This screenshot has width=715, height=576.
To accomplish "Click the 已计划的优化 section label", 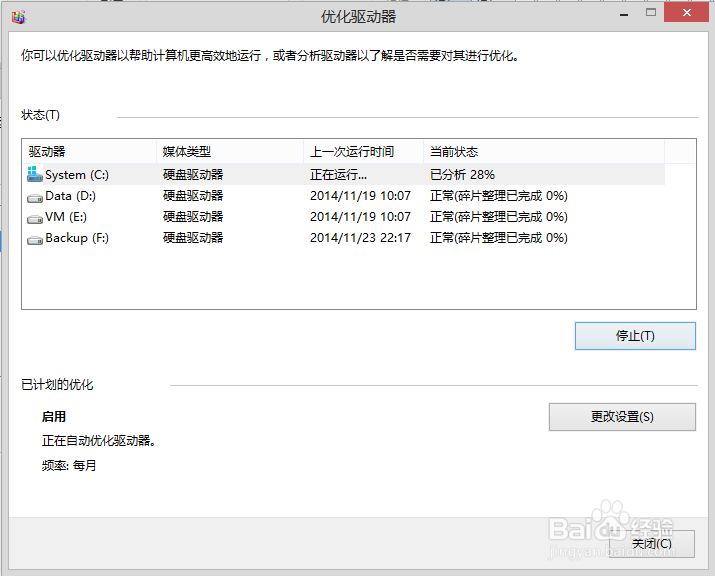I will click(x=57, y=385).
